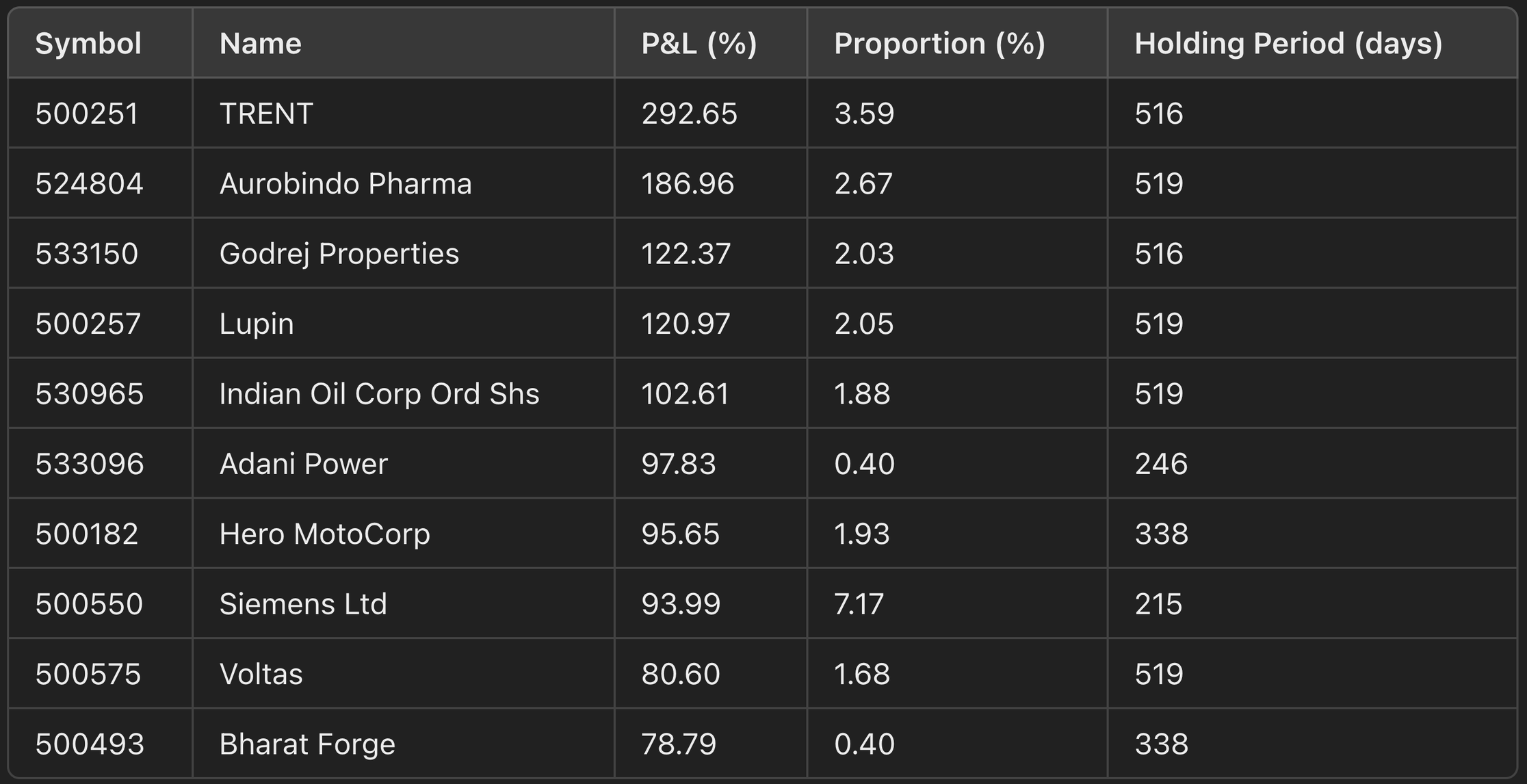The width and height of the screenshot is (1527, 784).
Task: Open the Aurobindo Pharma row
Action: coord(345,184)
